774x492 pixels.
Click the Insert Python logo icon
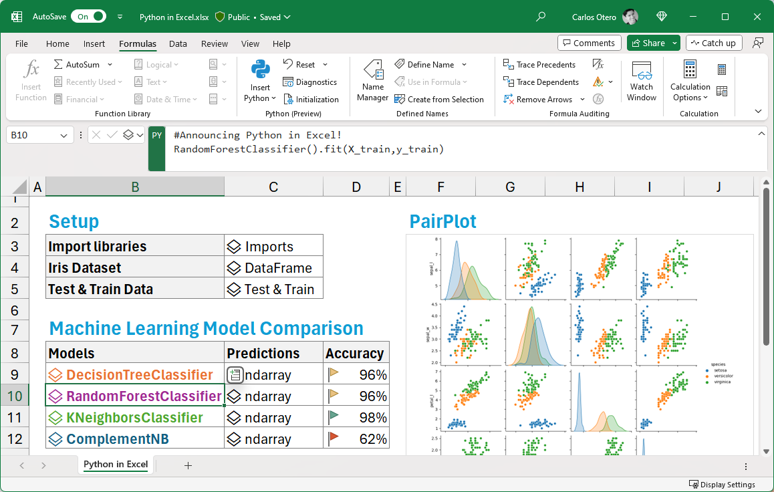coord(260,69)
